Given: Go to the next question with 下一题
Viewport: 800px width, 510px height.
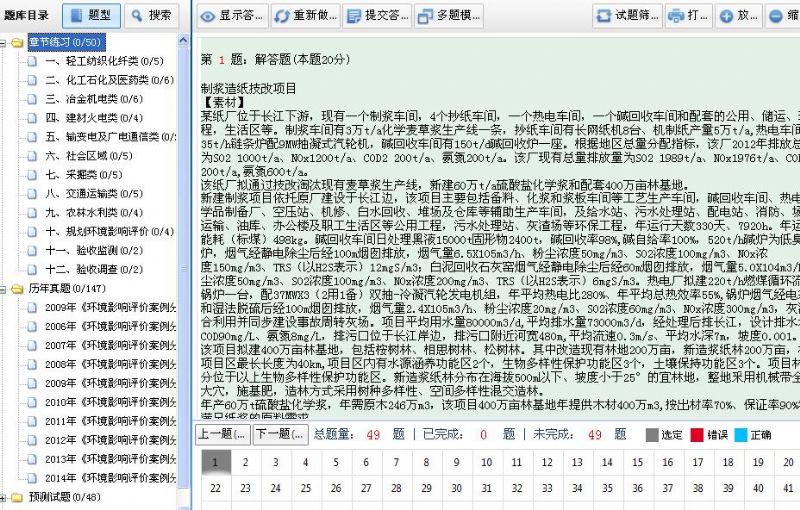Looking at the screenshot, I should click(277, 435).
